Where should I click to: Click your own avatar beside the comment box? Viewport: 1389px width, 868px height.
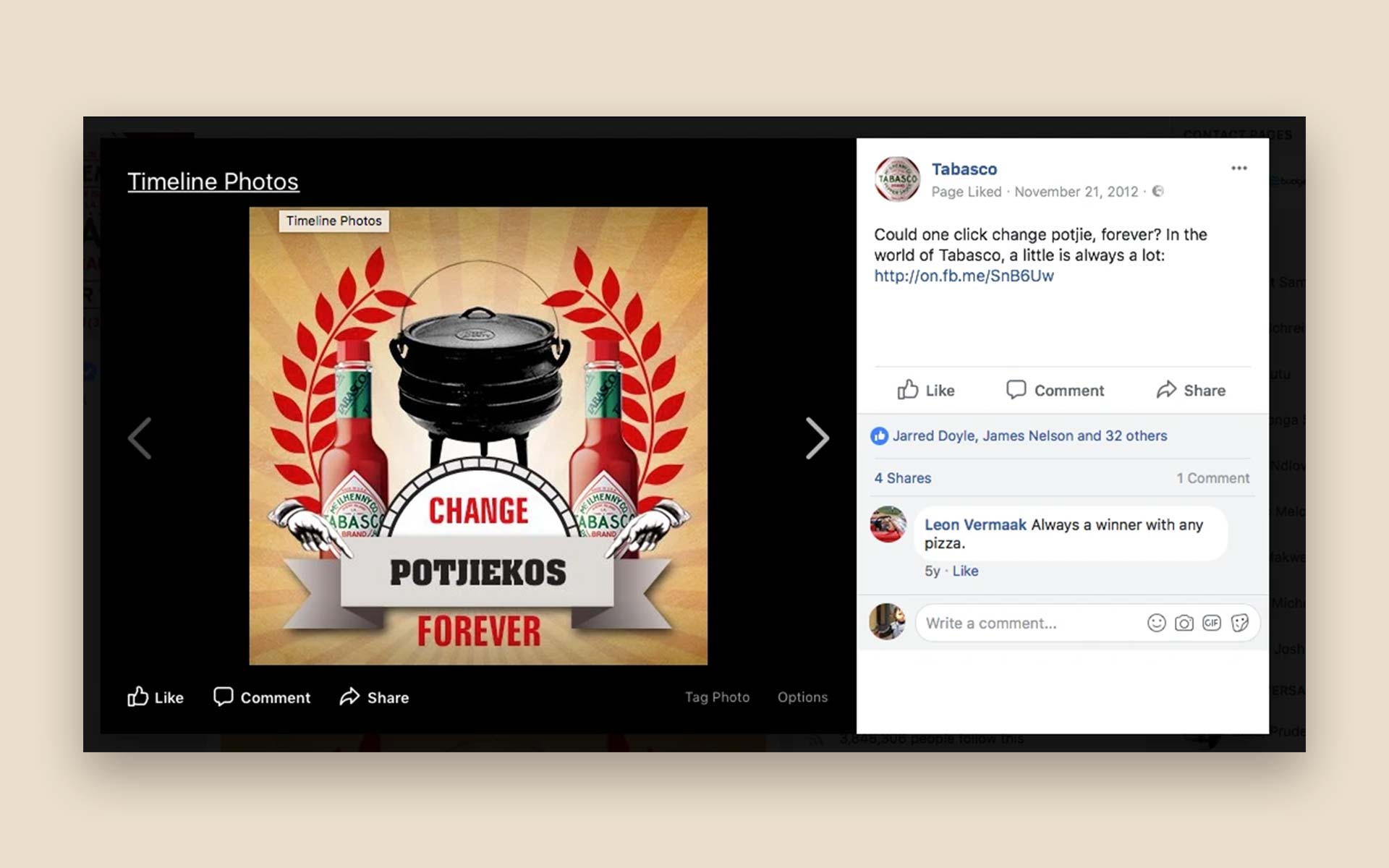tap(888, 622)
